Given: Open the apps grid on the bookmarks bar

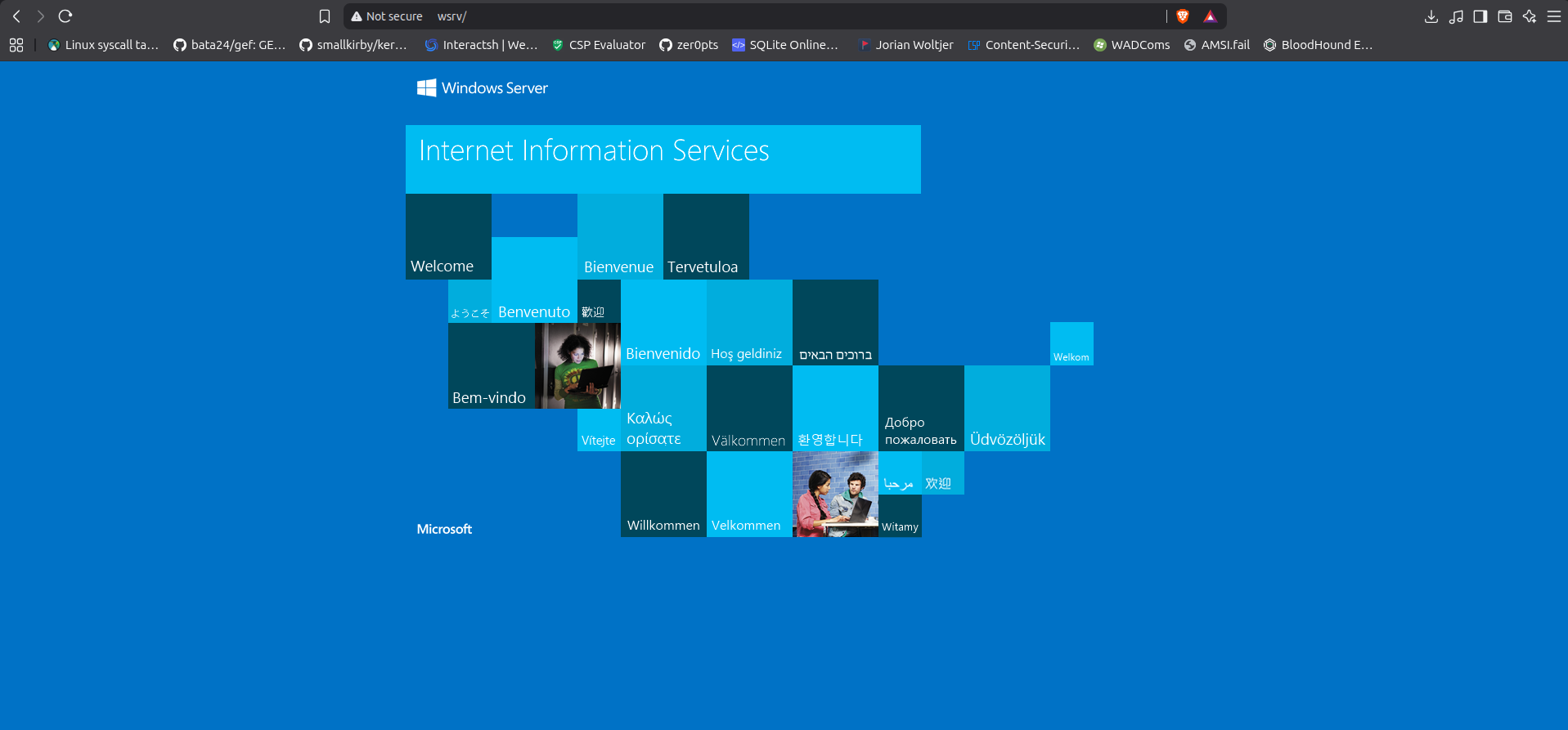Looking at the screenshot, I should tap(16, 45).
